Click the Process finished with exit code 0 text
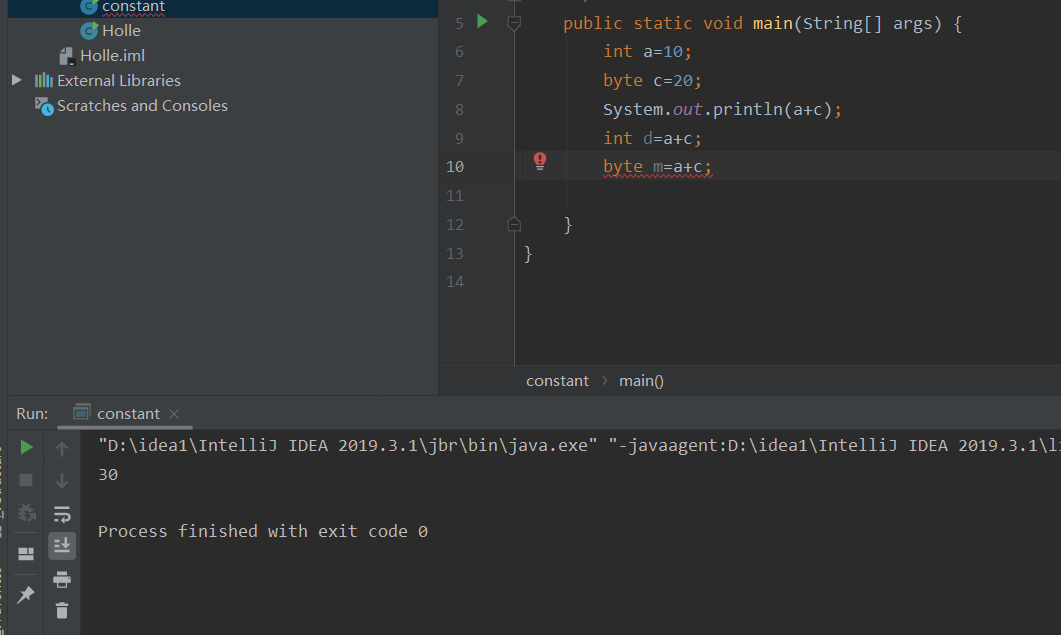The width and height of the screenshot is (1061, 635). pyautogui.click(x=263, y=531)
